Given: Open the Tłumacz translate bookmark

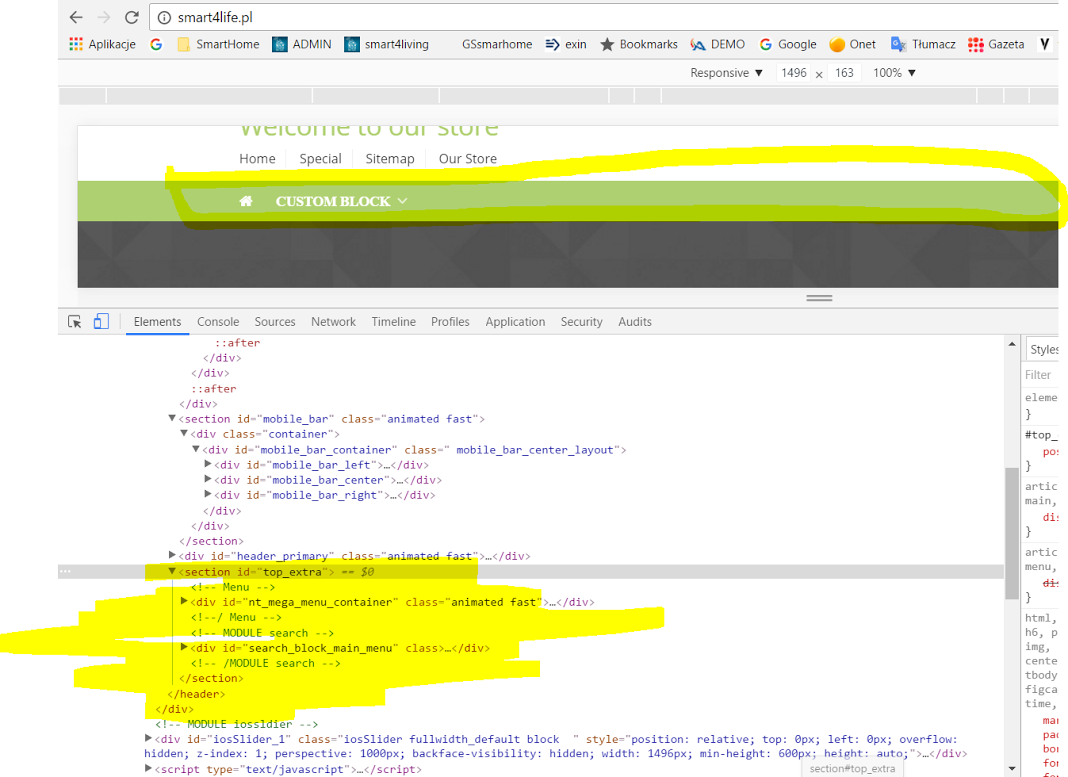Looking at the screenshot, I should (923, 44).
